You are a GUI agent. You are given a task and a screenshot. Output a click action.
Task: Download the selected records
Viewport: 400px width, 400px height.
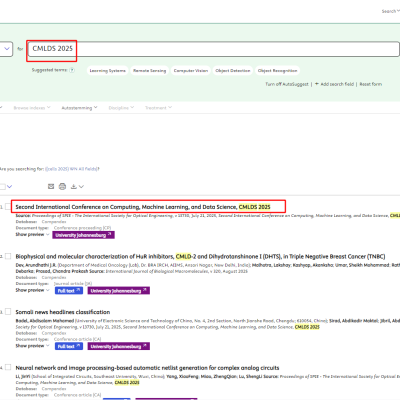(74, 186)
